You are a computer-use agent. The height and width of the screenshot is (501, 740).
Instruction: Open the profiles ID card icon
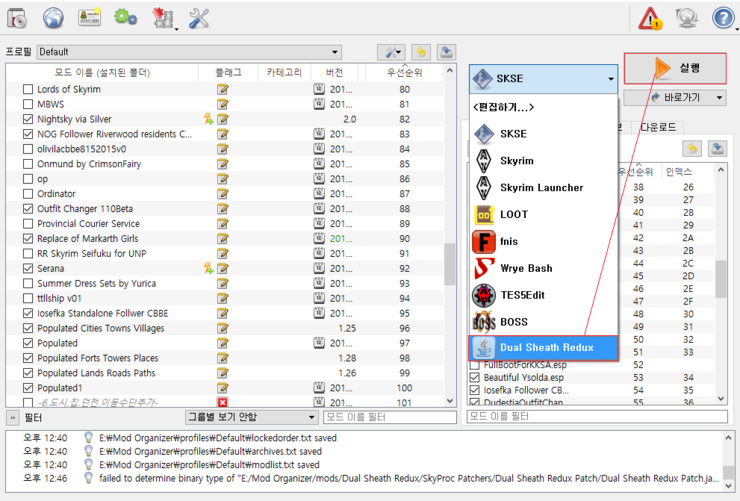pos(89,17)
